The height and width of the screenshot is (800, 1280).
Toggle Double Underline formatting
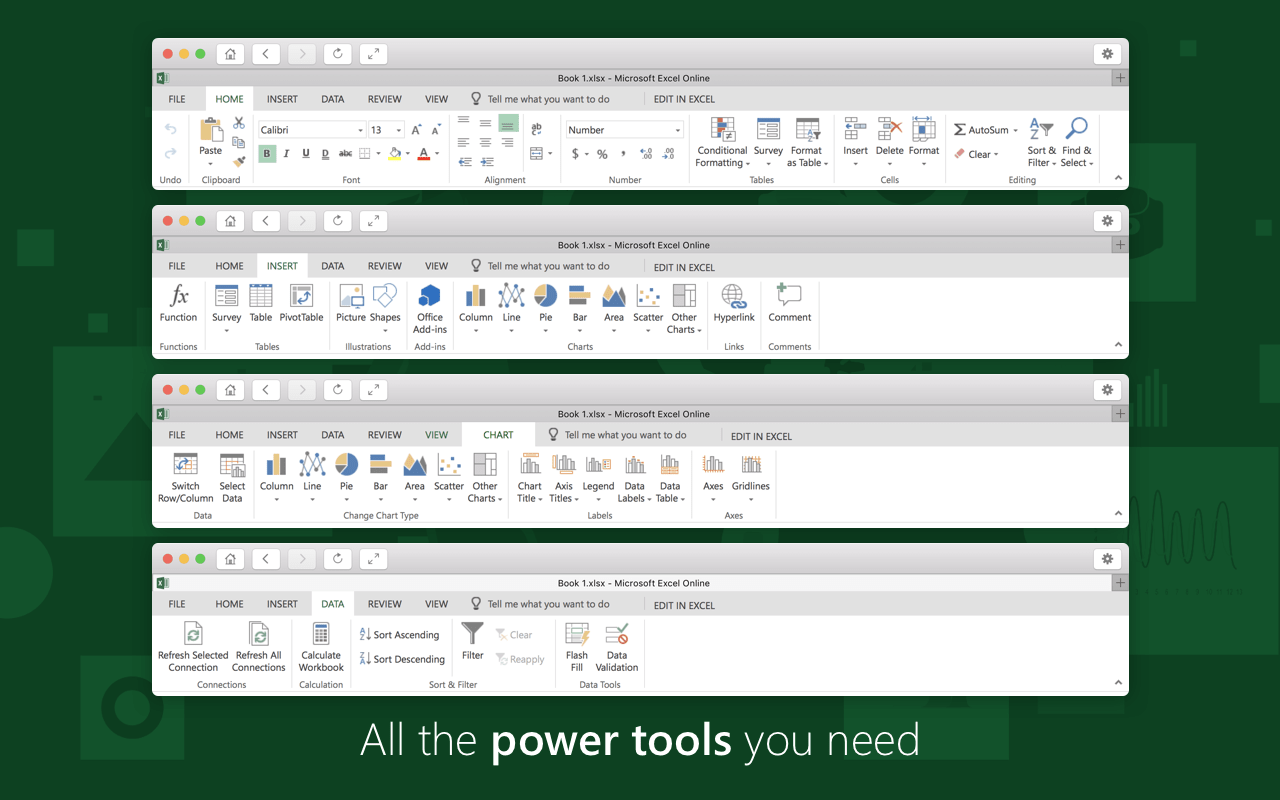click(x=326, y=153)
